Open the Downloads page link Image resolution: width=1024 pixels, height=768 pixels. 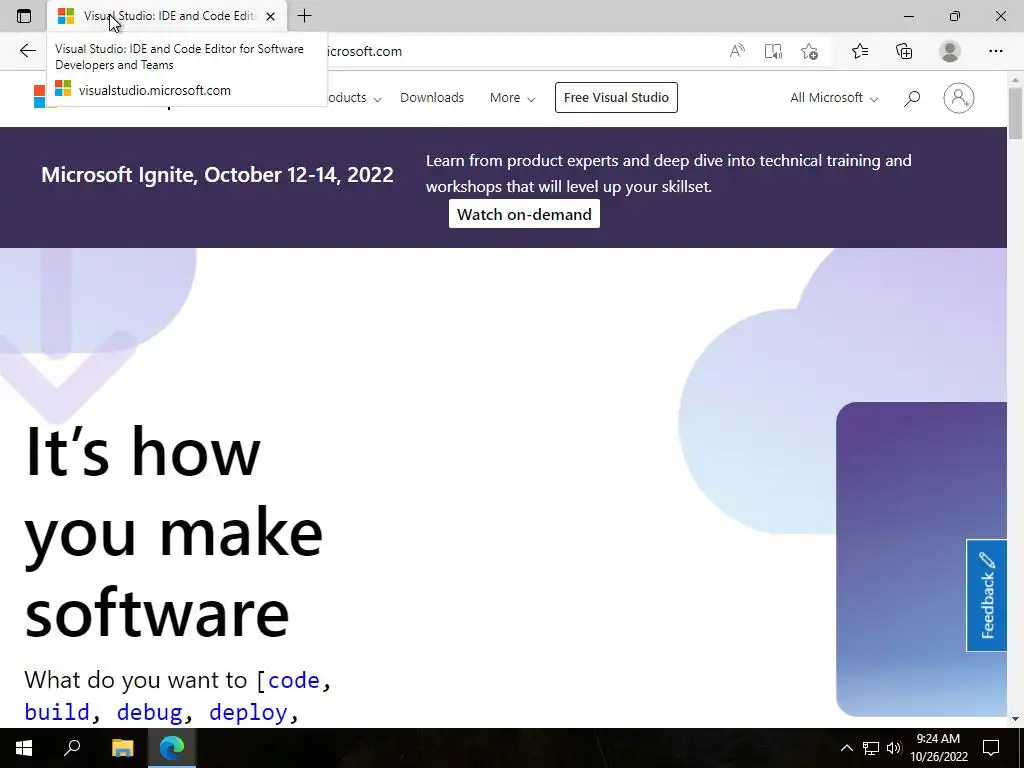coord(432,97)
